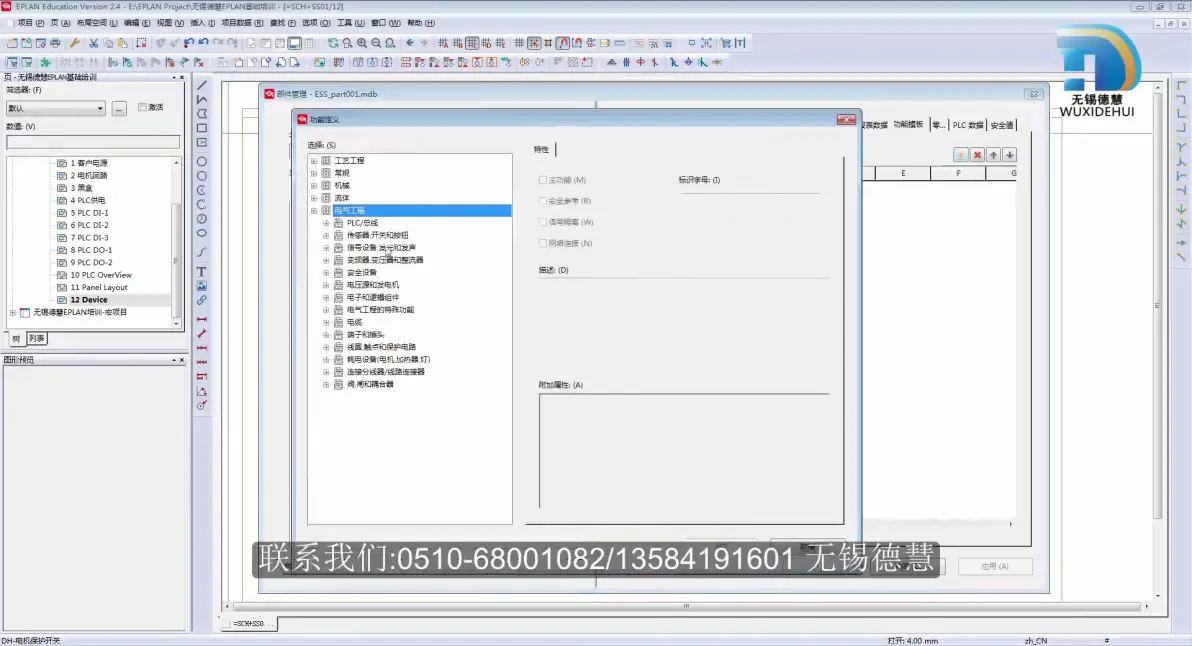Image resolution: width=1192 pixels, height=646 pixels.
Task: Open the 插入 (I) menu
Action: click(x=202, y=23)
